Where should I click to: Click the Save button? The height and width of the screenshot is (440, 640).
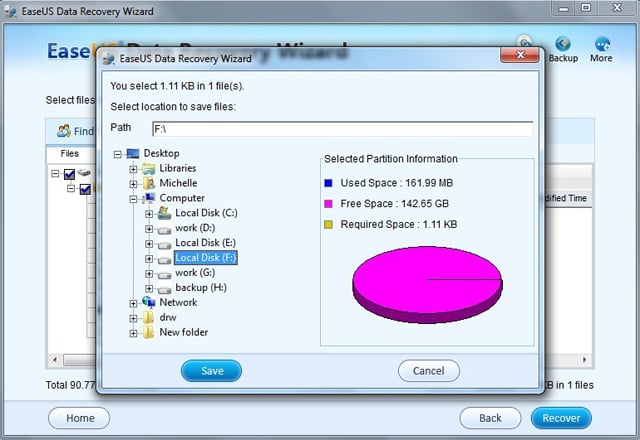click(211, 371)
